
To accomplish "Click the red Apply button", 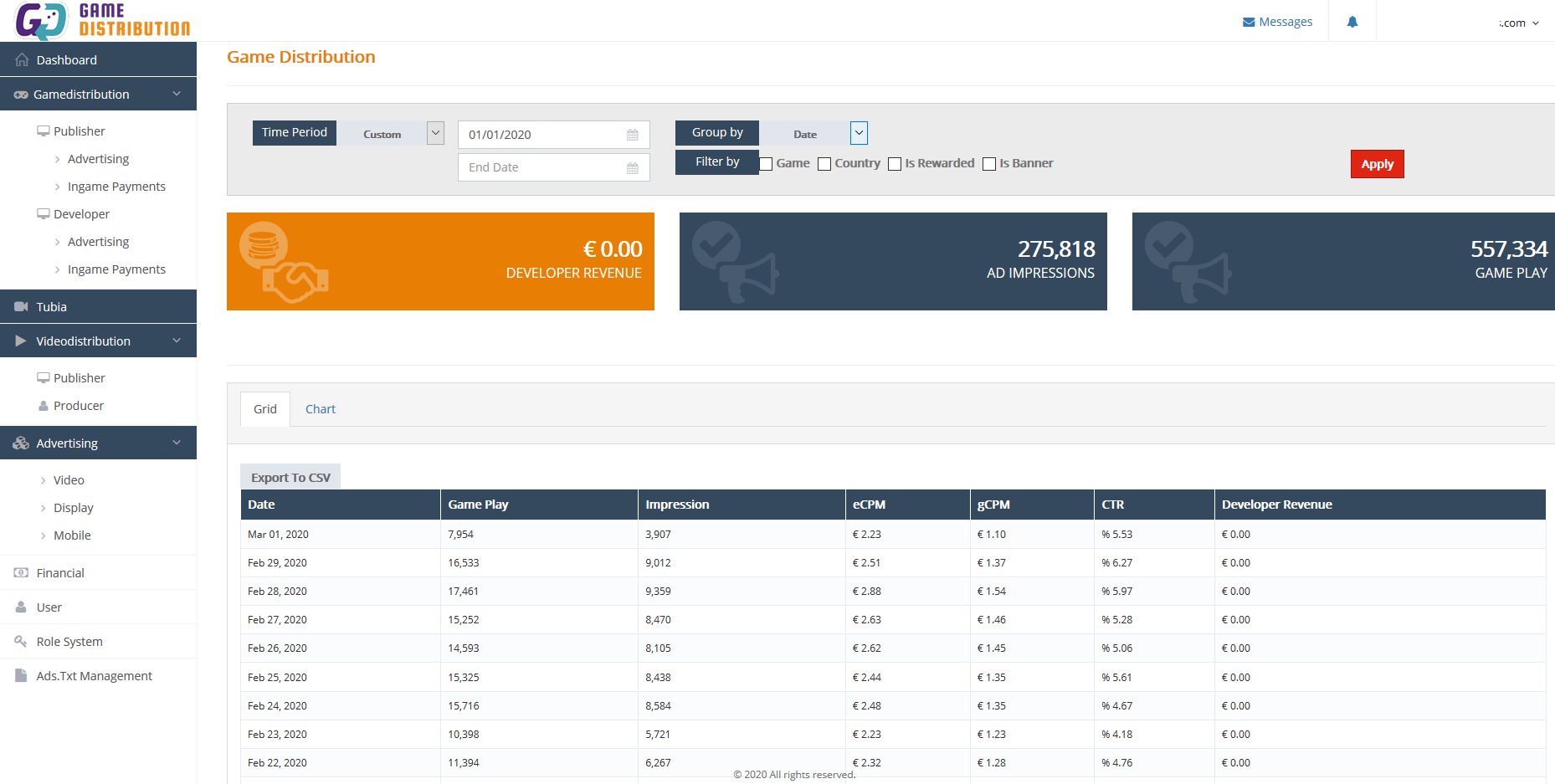I will pos(1377,164).
